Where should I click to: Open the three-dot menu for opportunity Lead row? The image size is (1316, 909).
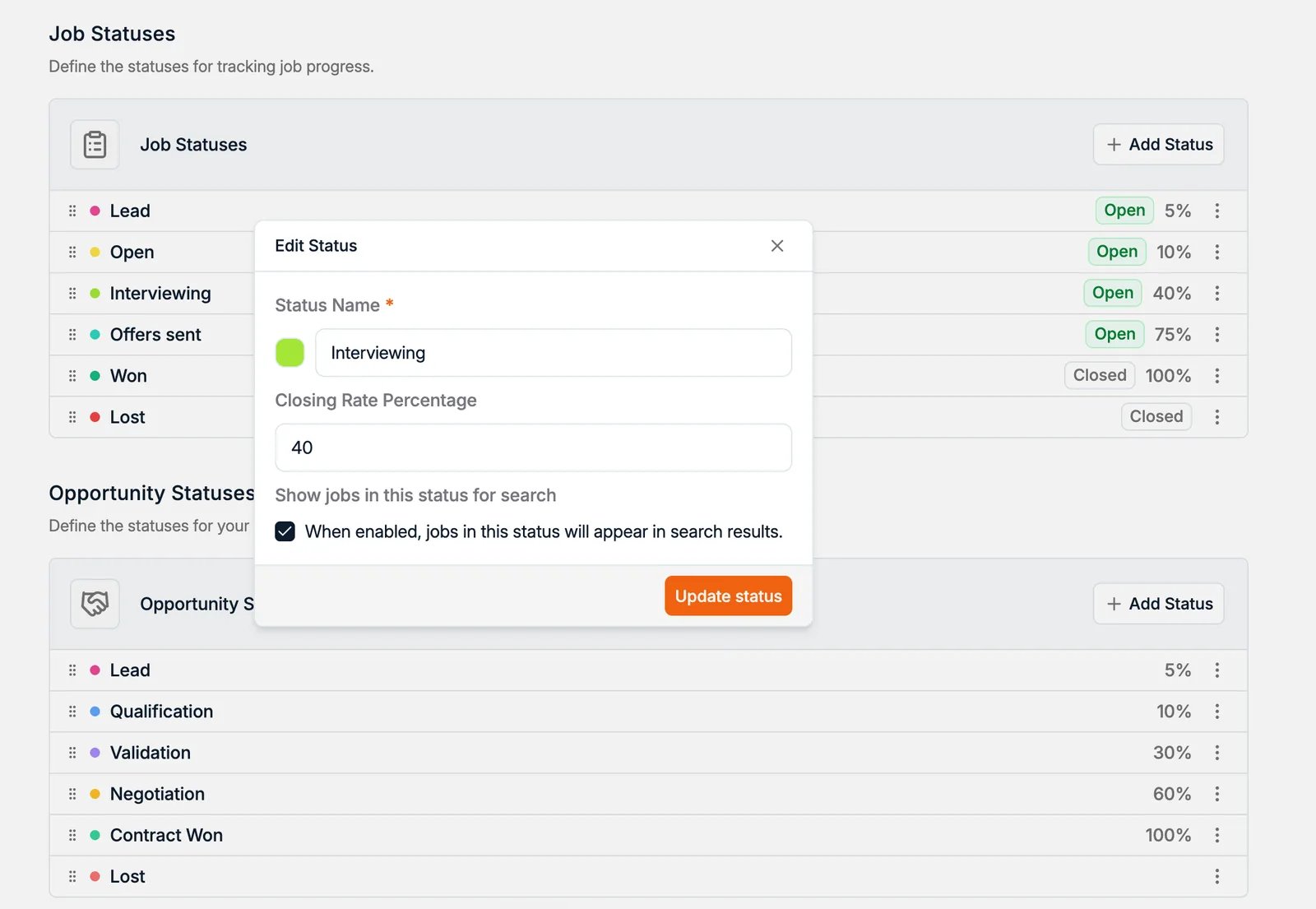(1217, 670)
